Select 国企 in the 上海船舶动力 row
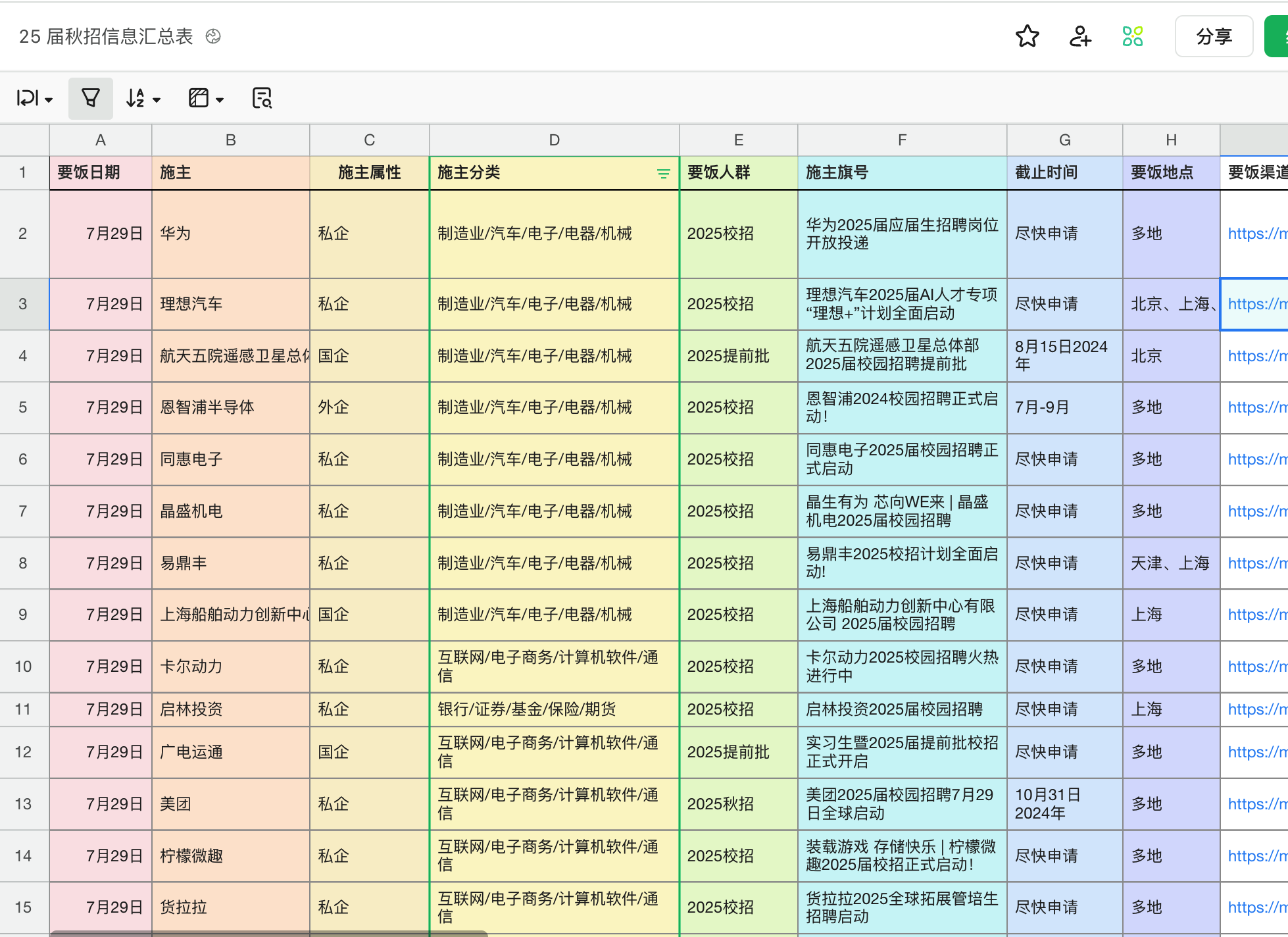Image resolution: width=1288 pixels, height=937 pixels. point(369,615)
